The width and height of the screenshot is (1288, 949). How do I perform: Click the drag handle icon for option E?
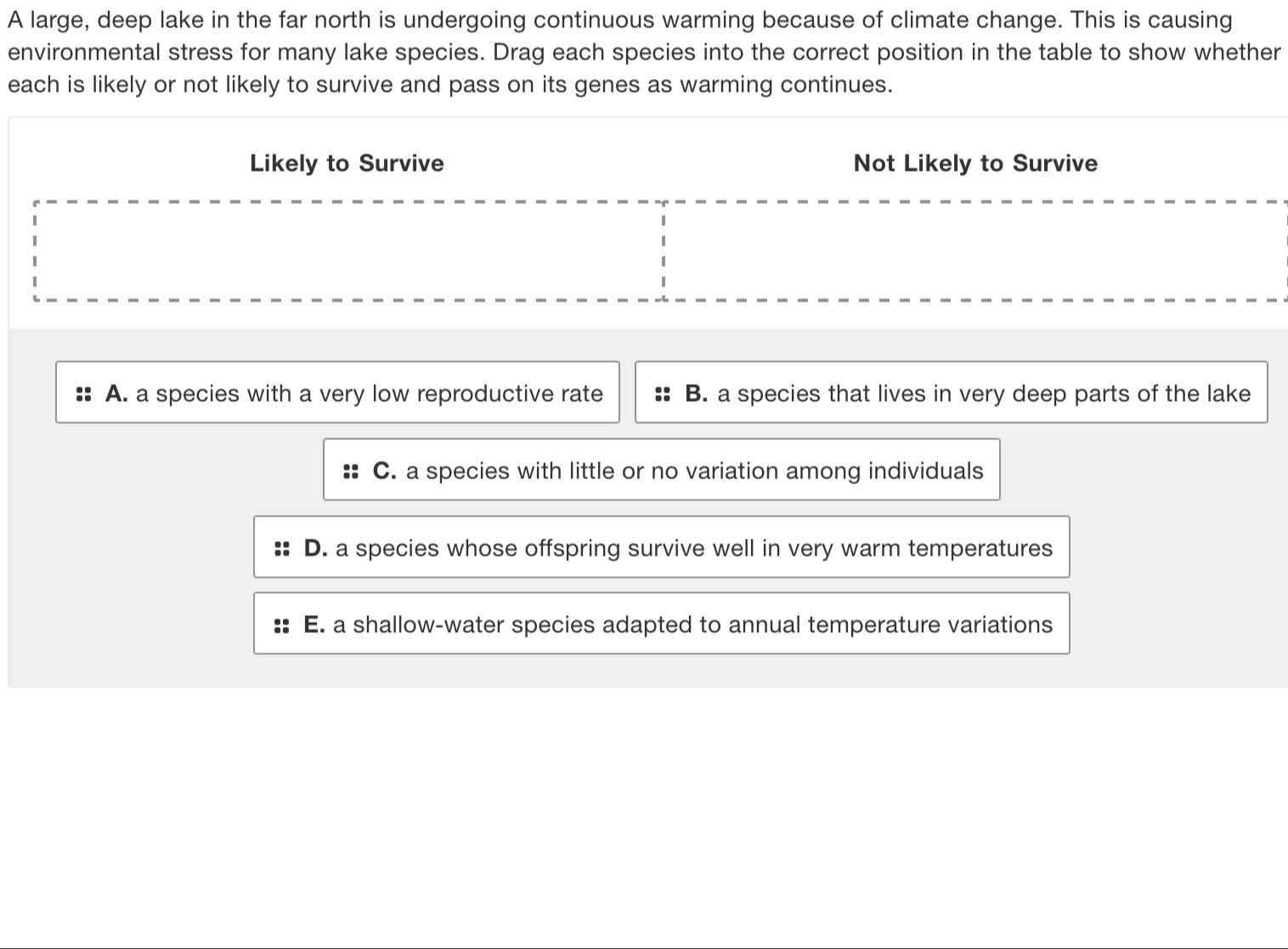pos(282,626)
